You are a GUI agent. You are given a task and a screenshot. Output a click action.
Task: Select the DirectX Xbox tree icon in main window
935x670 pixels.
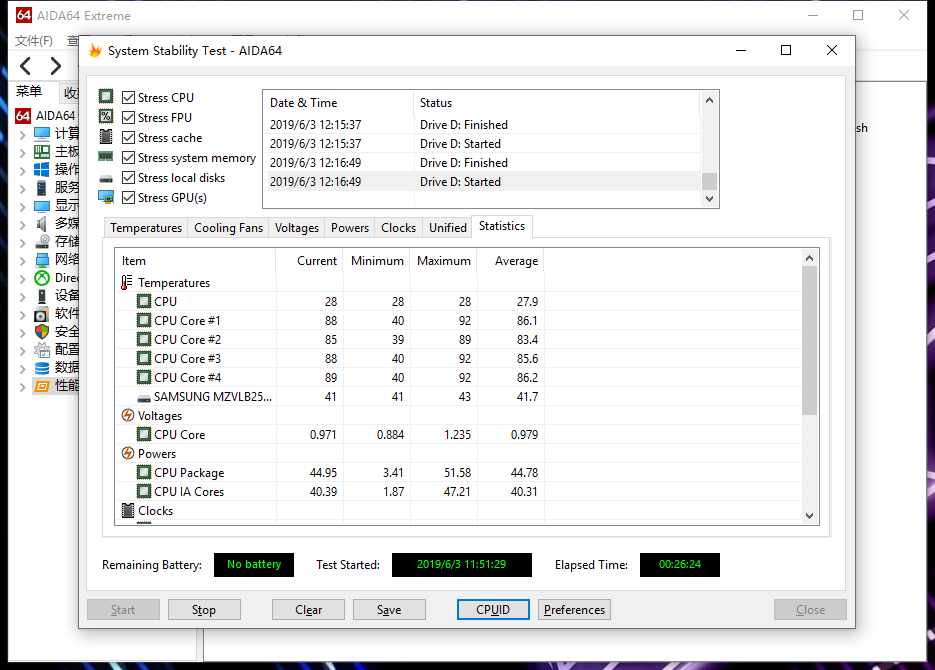coord(42,278)
